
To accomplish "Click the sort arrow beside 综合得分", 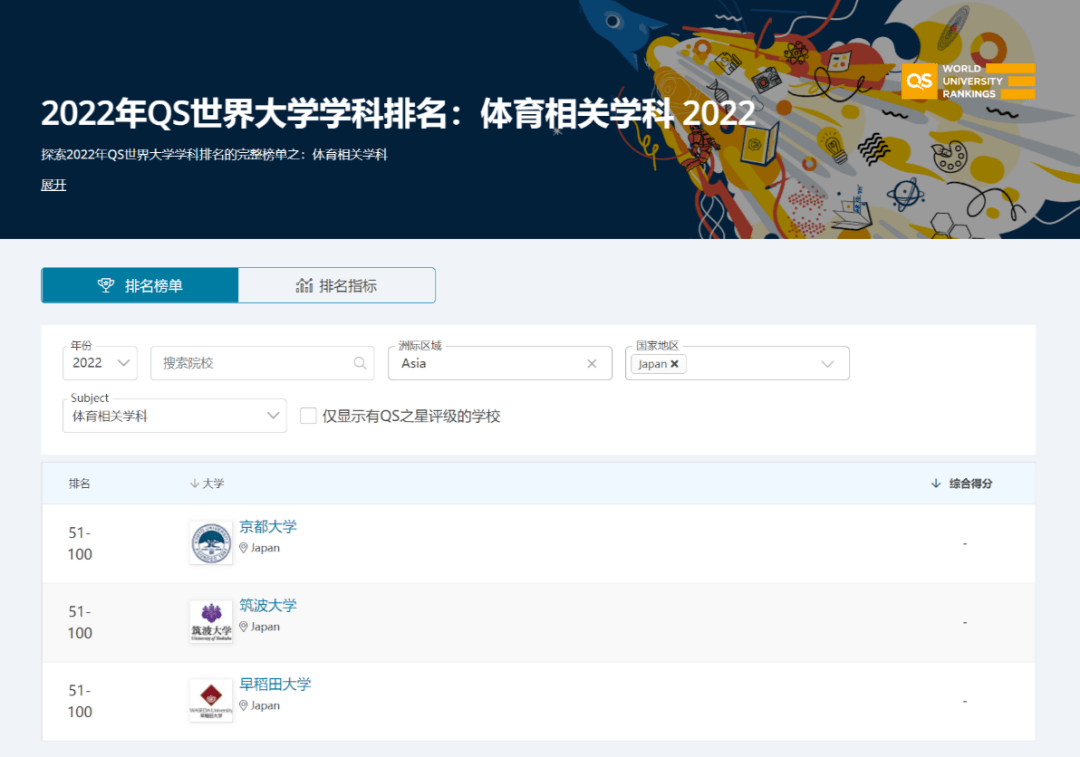I will coord(935,484).
